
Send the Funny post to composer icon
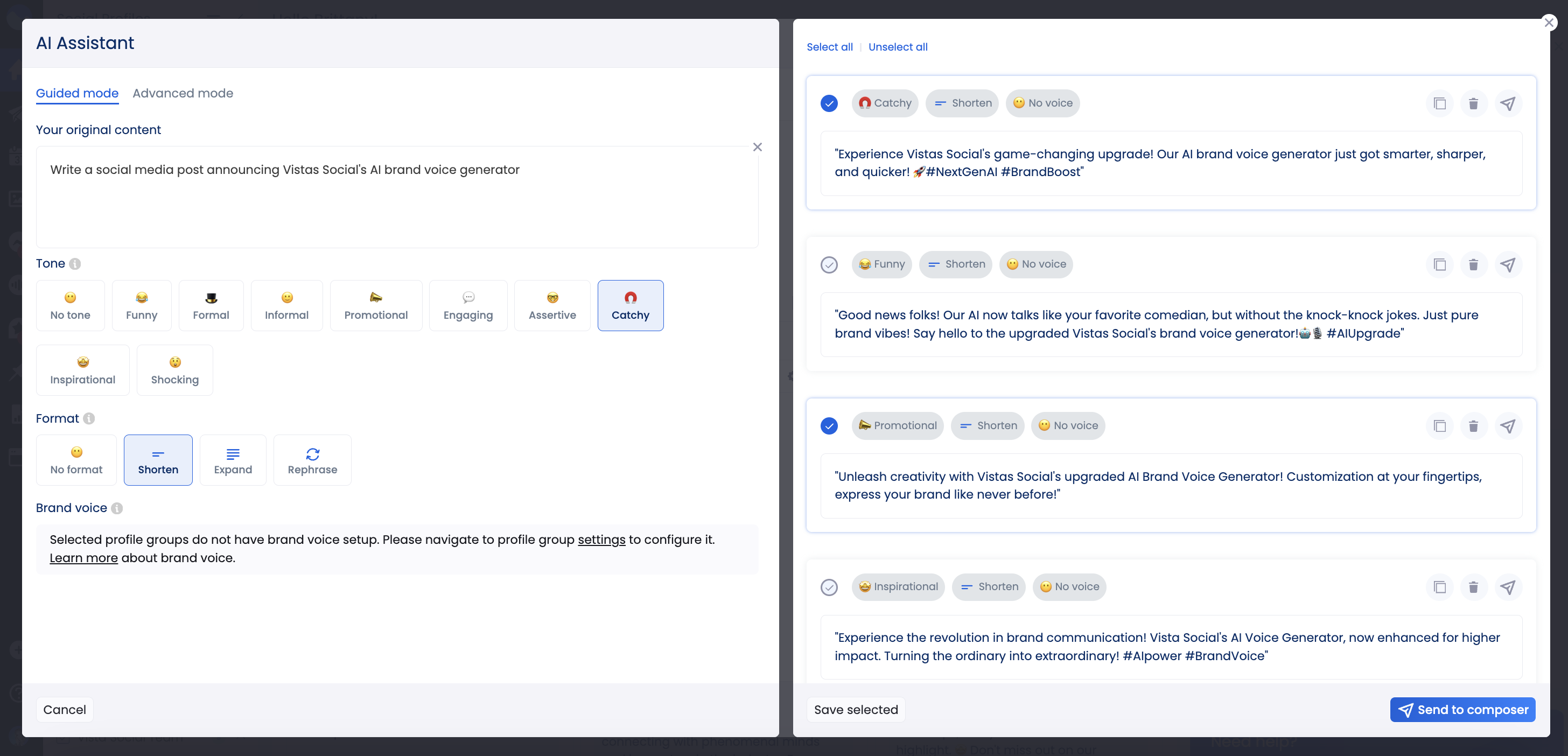(x=1507, y=265)
